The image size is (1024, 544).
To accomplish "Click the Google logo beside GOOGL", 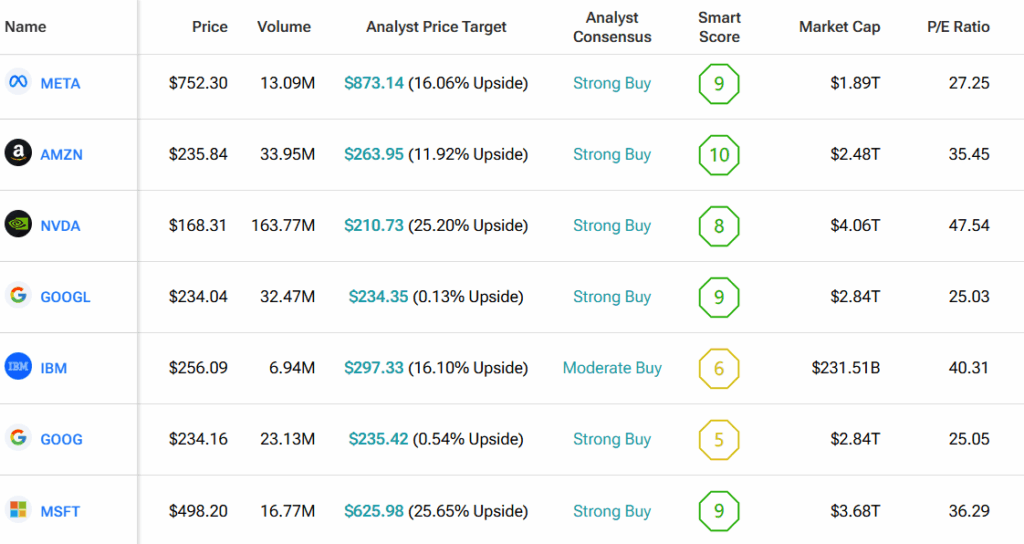I will (x=18, y=296).
